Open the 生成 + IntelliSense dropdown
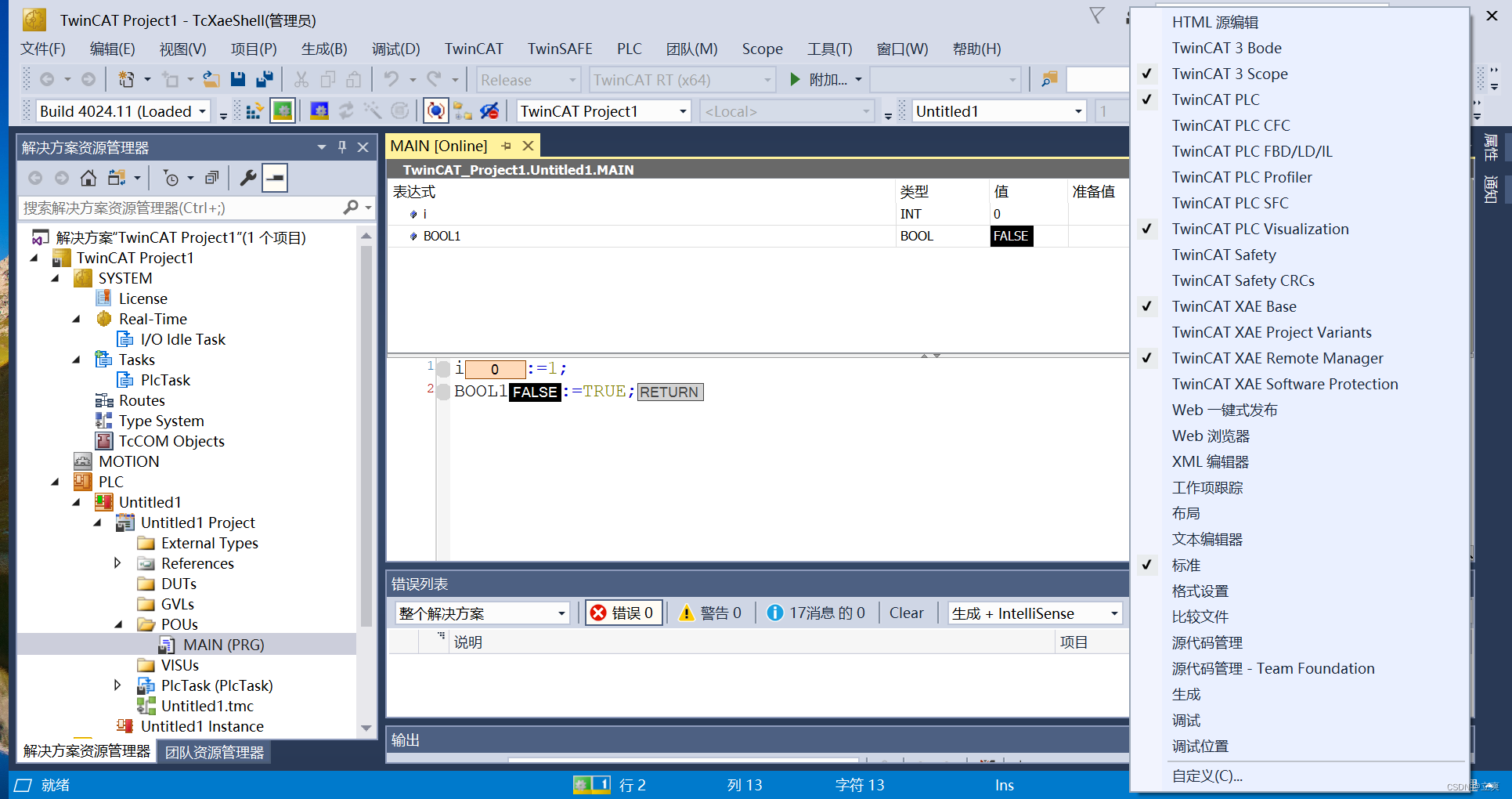This screenshot has height=799, width=1512. pos(1114,613)
